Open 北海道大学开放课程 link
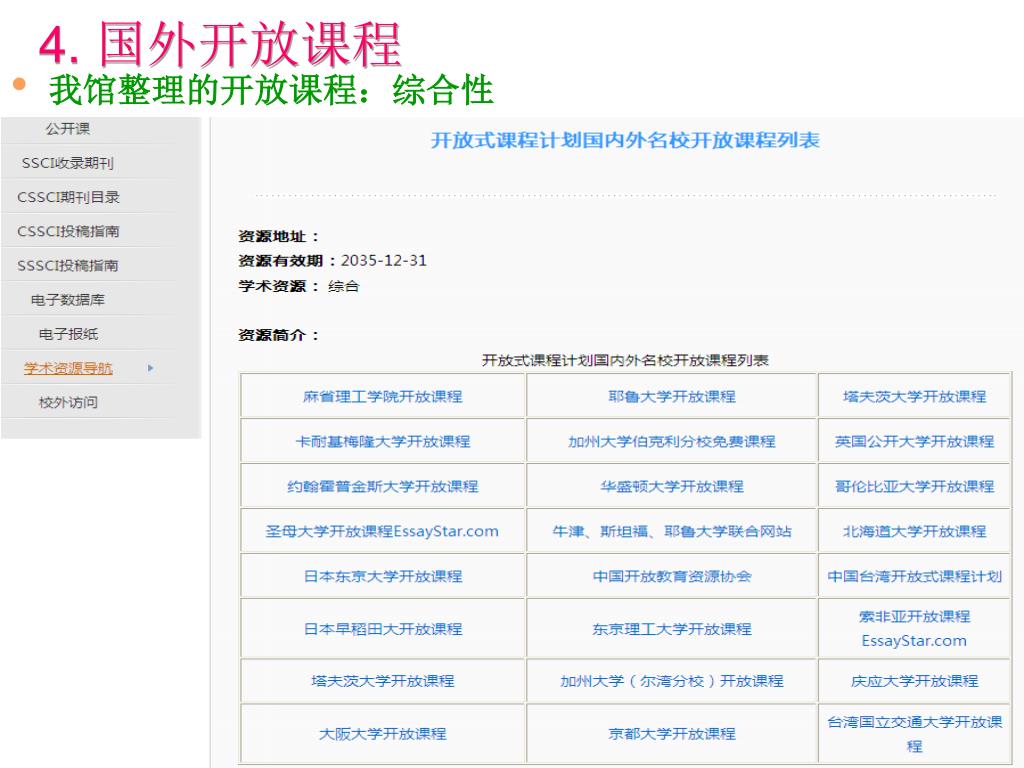The width and height of the screenshot is (1024, 768). (914, 532)
